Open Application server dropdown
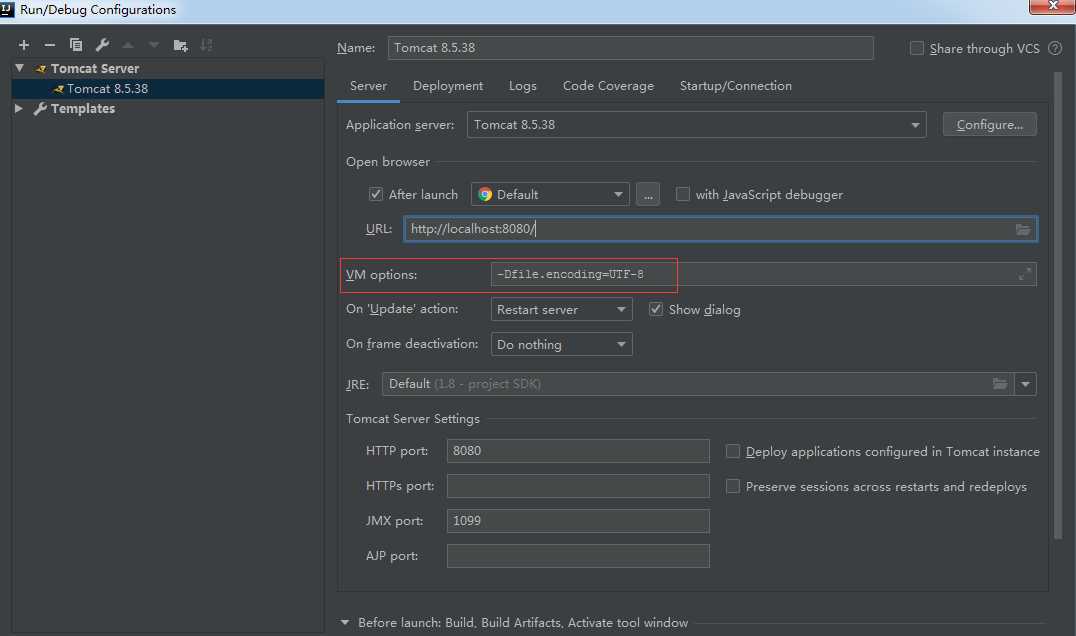Viewport: 1076px width, 636px height. click(x=697, y=125)
